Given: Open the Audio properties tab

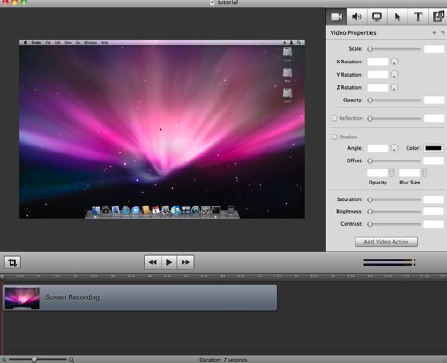Looking at the screenshot, I should pyautogui.click(x=357, y=16).
